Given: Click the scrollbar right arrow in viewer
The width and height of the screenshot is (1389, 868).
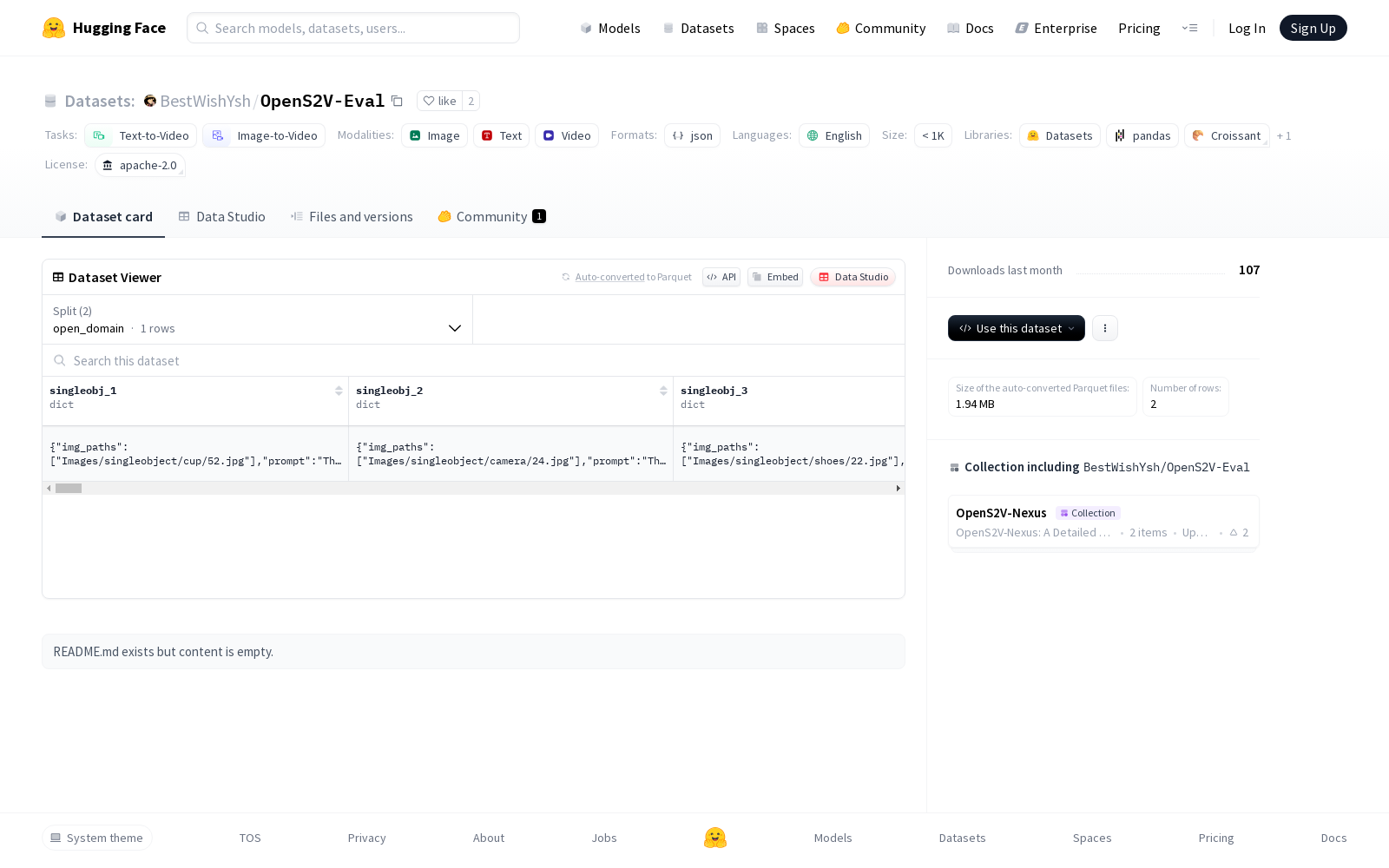Looking at the screenshot, I should tap(898, 488).
